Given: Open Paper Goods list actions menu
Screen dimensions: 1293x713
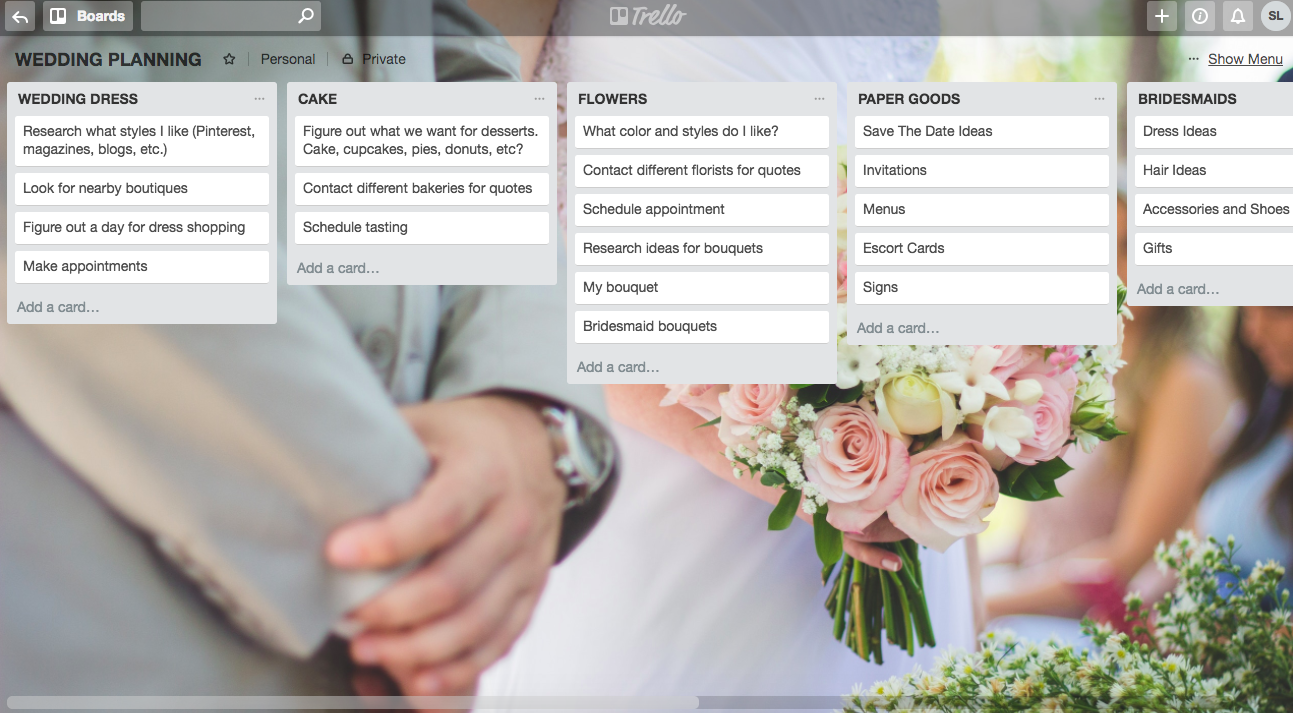Looking at the screenshot, I should point(1100,99).
